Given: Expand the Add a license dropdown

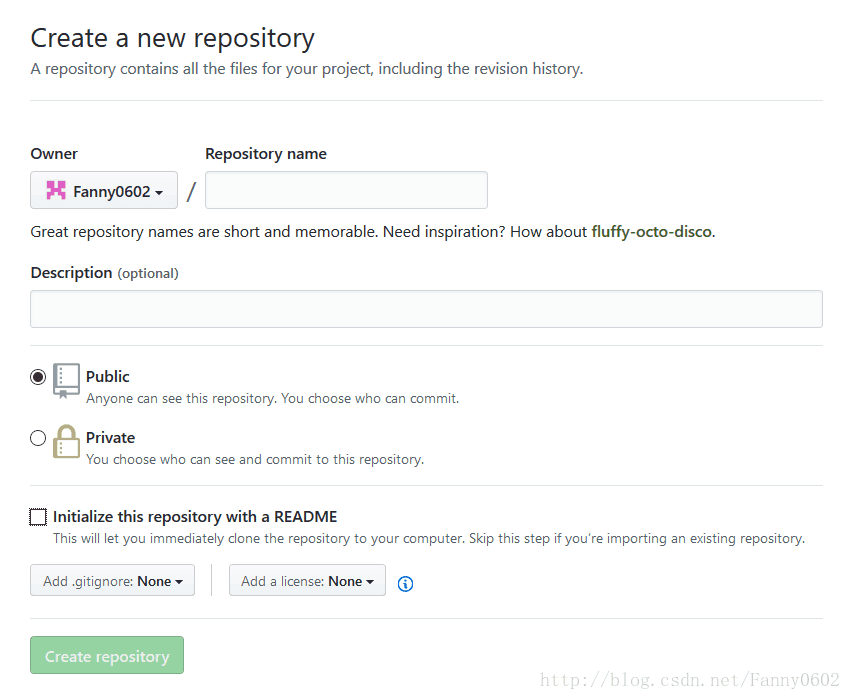Looking at the screenshot, I should point(307,581).
